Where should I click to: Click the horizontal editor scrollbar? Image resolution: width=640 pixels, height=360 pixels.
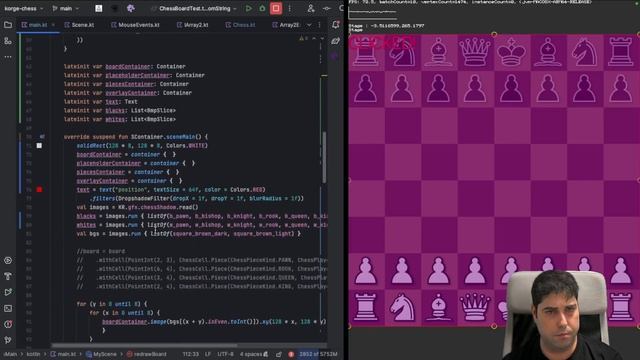pos(144,345)
